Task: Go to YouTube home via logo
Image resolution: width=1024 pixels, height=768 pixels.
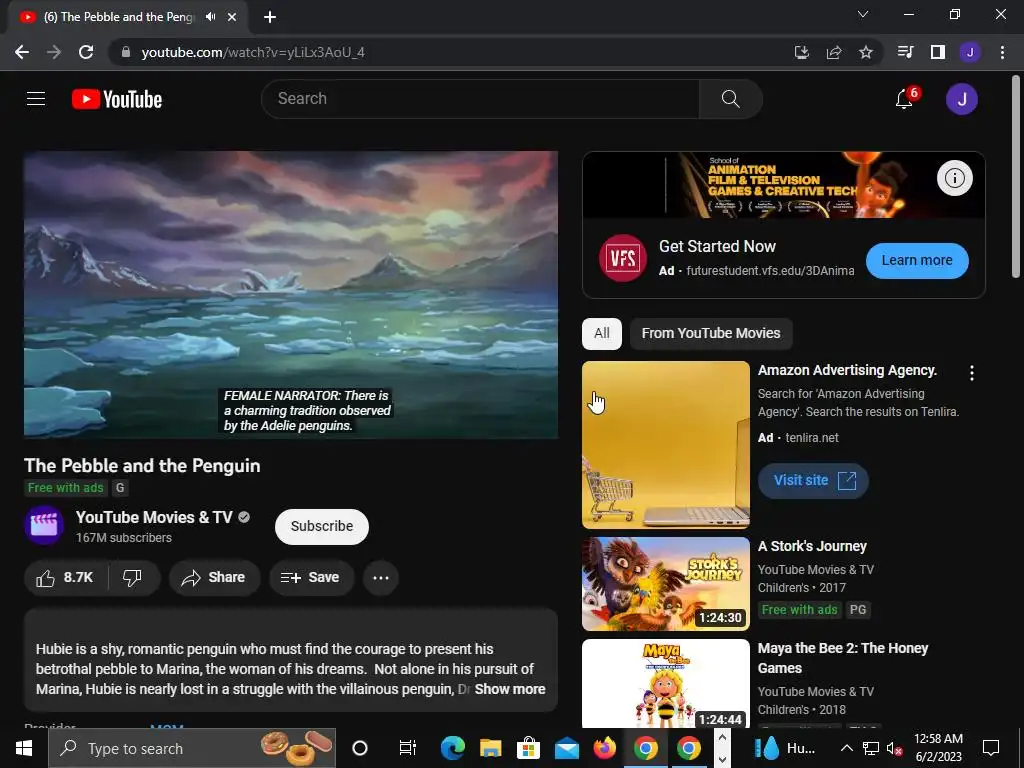Action: point(117,99)
